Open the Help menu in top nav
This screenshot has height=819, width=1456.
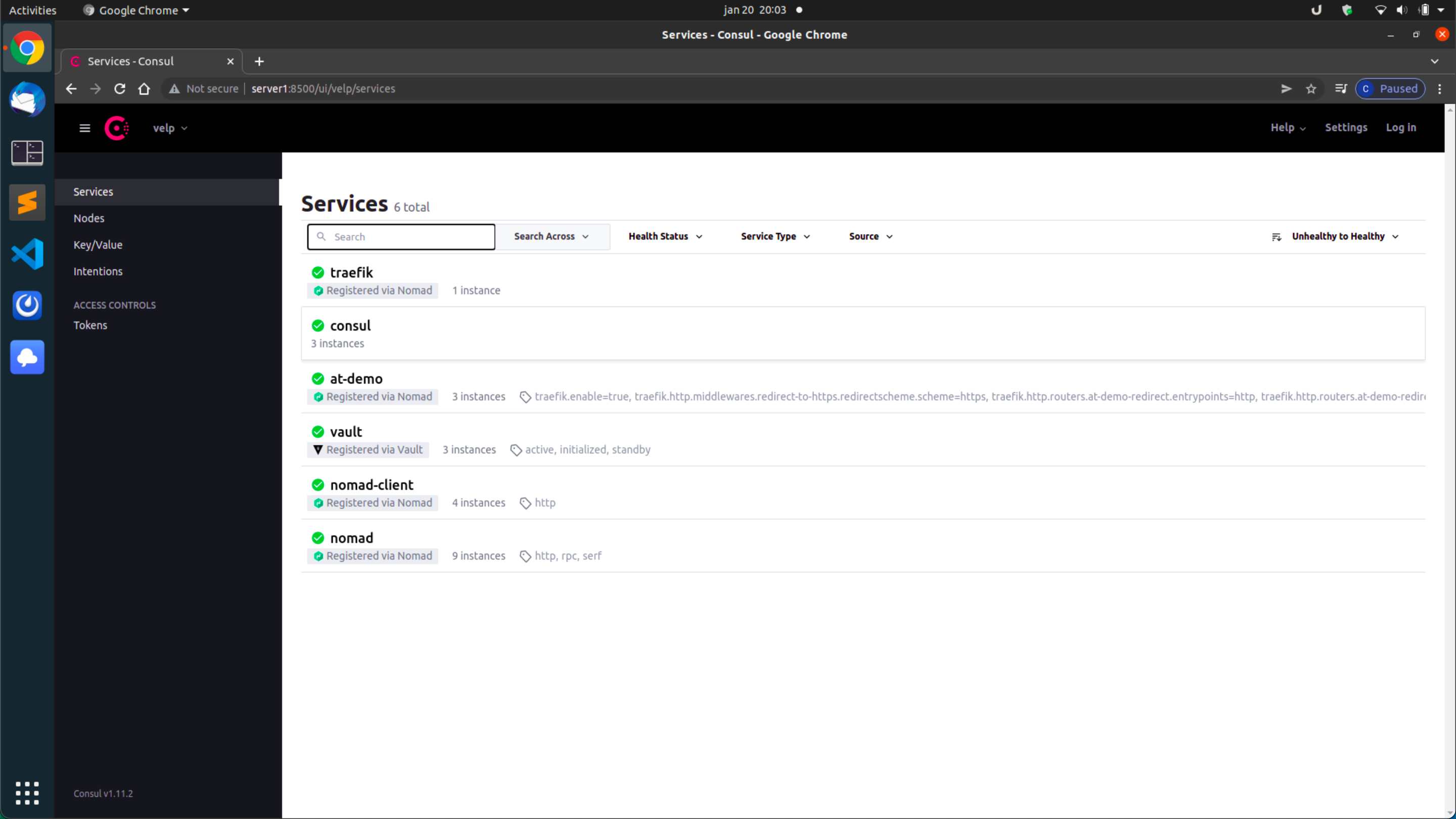tap(1287, 127)
